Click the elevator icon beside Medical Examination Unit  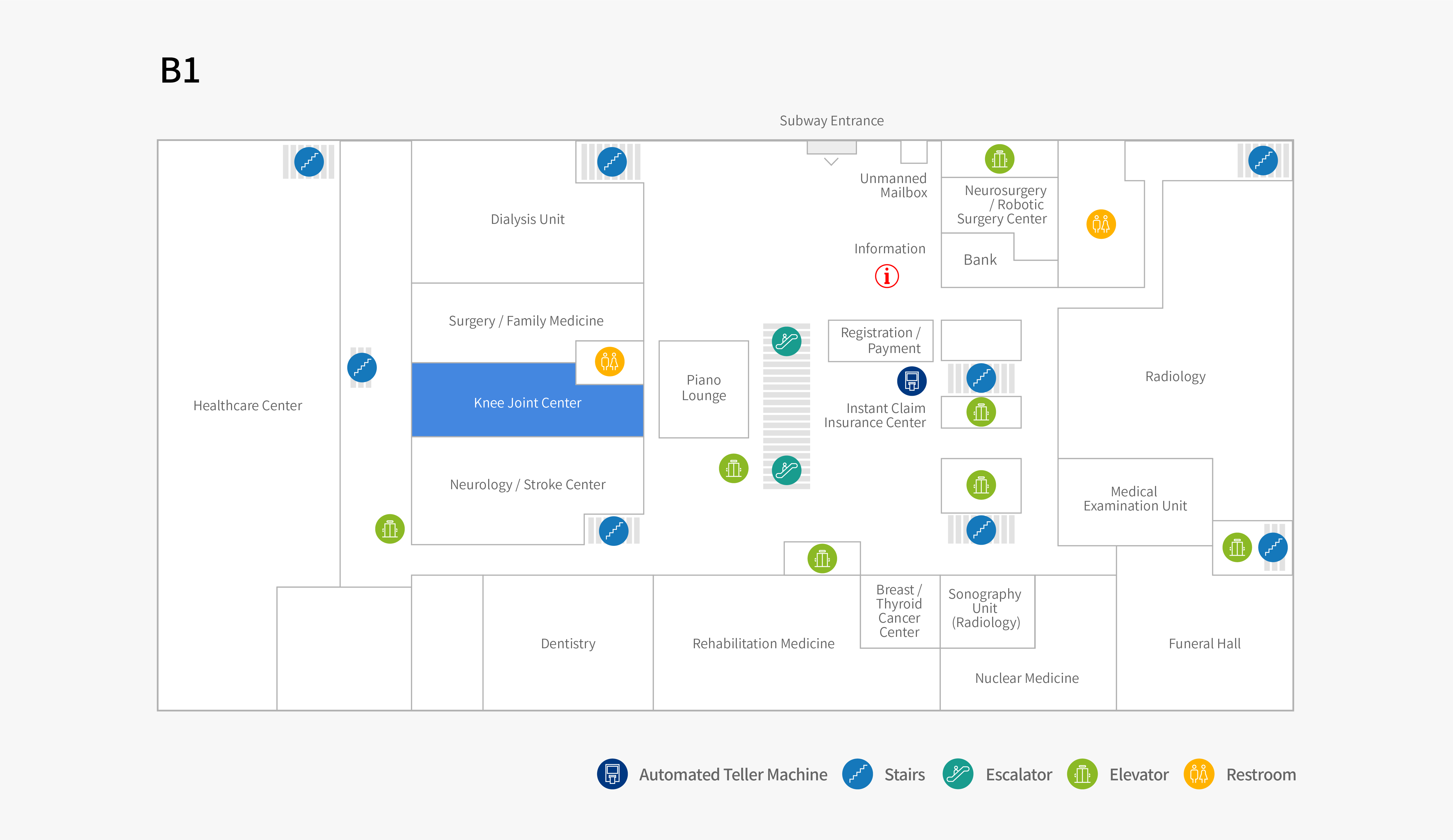tap(1237, 547)
